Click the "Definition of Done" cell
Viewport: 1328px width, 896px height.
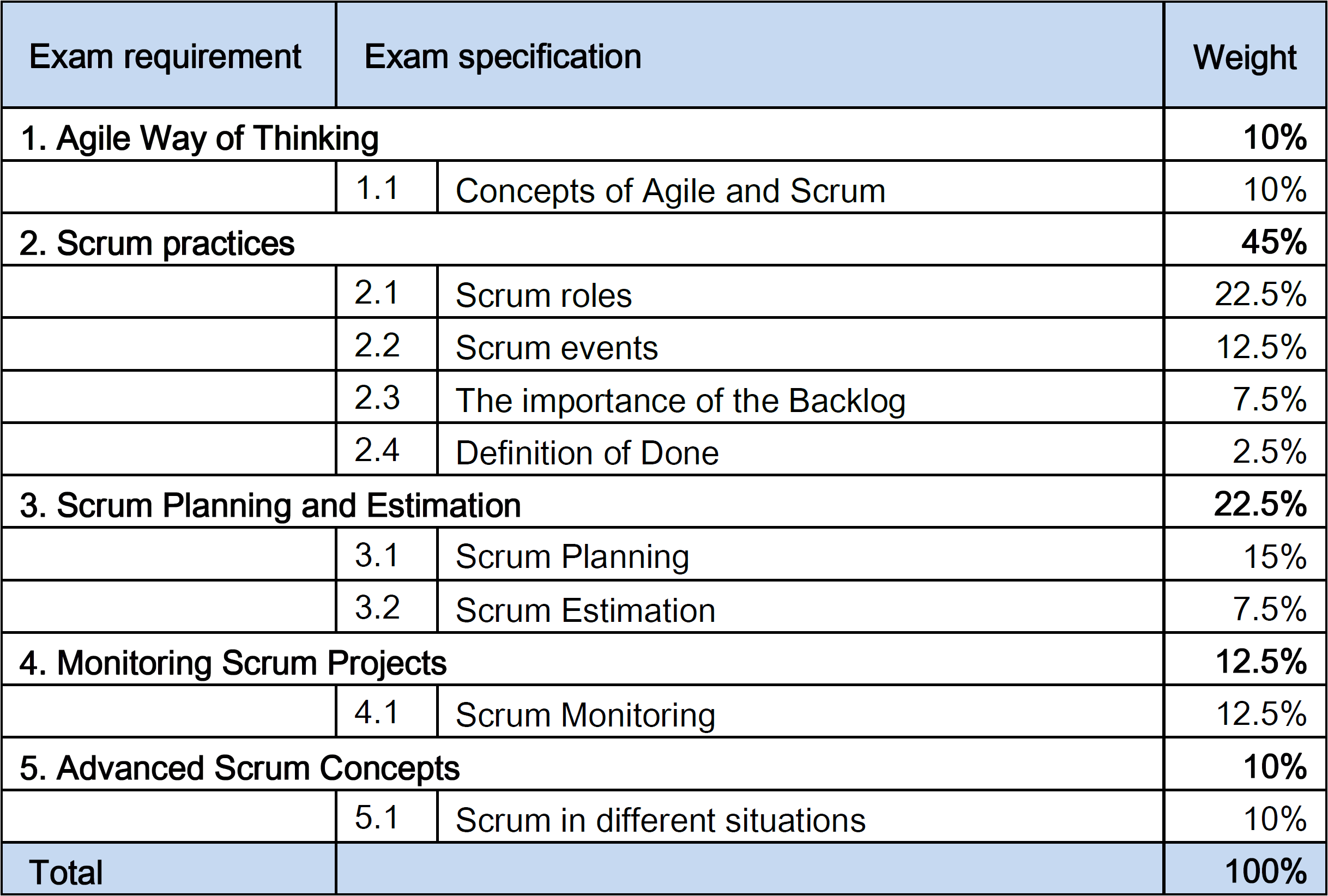[x=800, y=450]
